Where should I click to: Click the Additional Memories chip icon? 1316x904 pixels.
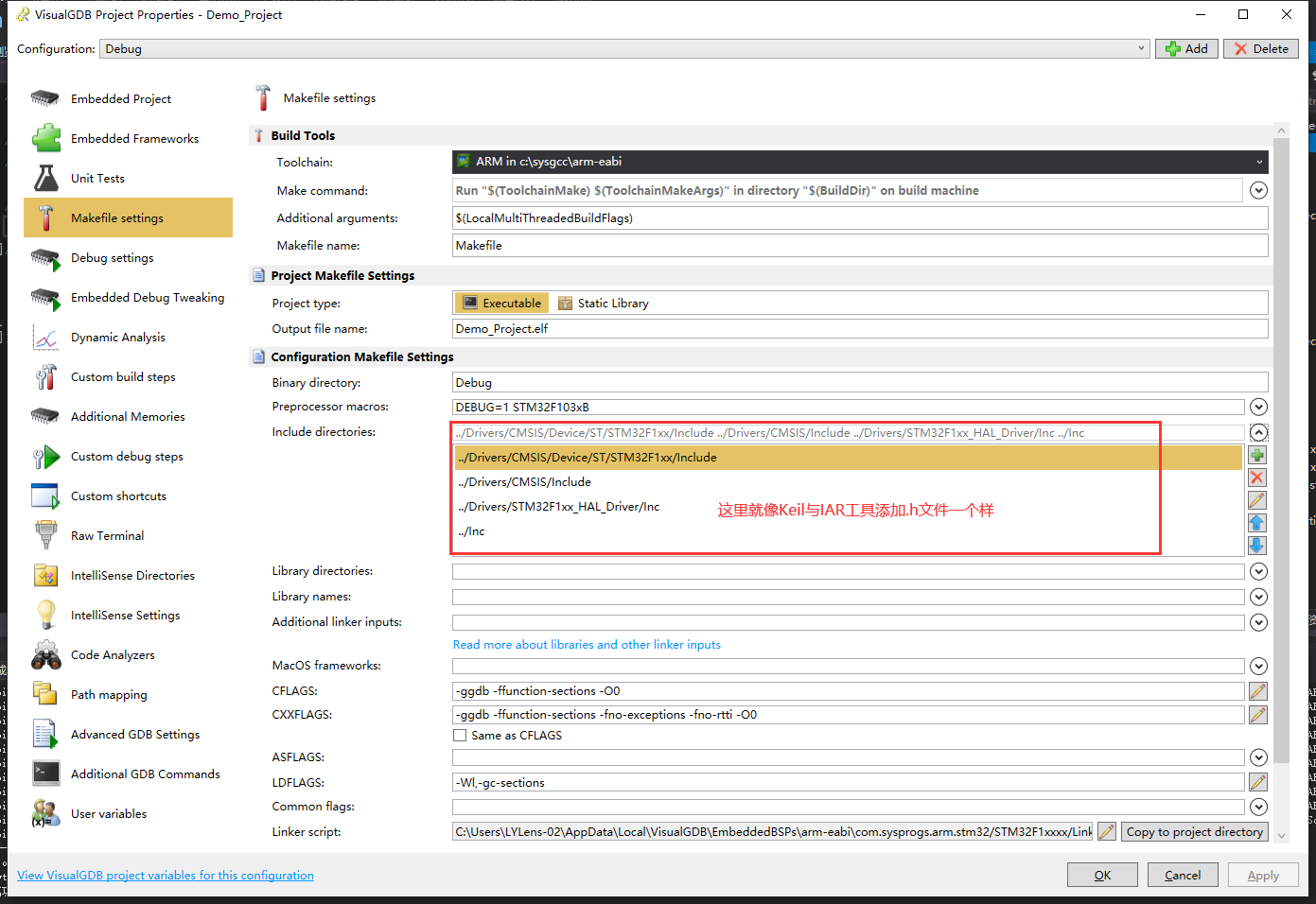(x=45, y=416)
